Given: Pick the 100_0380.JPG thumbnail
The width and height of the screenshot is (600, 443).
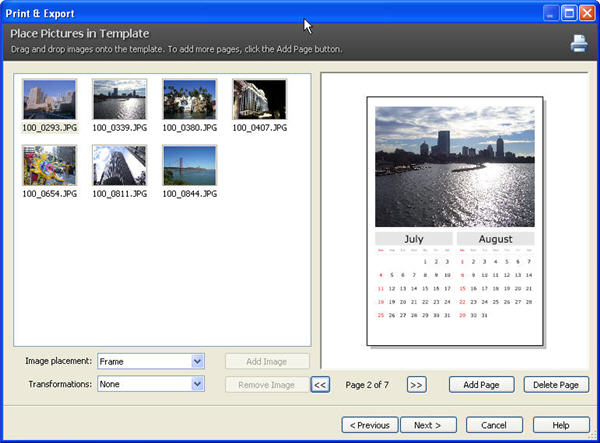Looking at the screenshot, I should click(190, 100).
